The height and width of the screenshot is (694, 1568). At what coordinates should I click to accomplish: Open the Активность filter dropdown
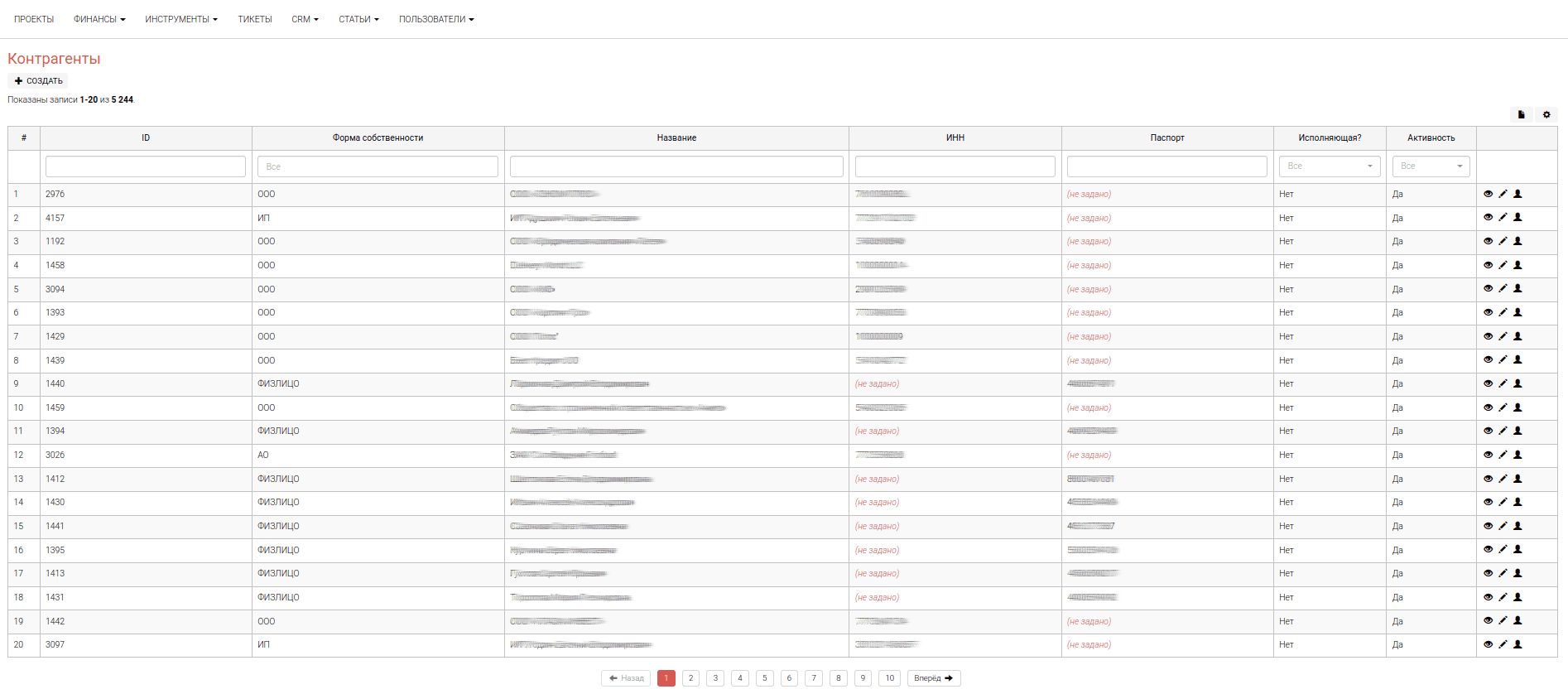pos(1431,166)
